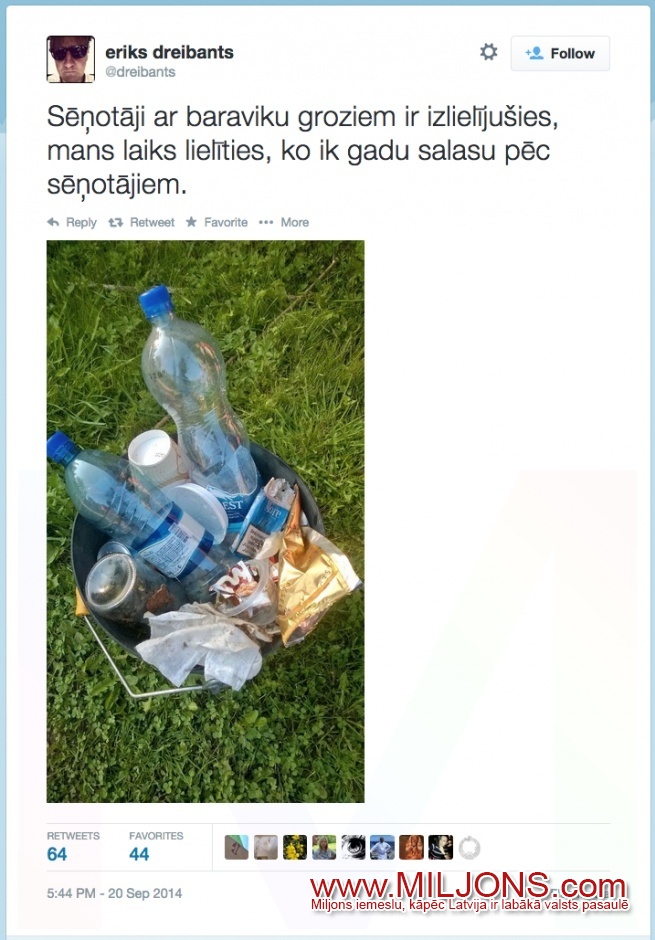This screenshot has height=940, width=655.
Task: Open the yellow flower avatar
Action: tap(295, 848)
